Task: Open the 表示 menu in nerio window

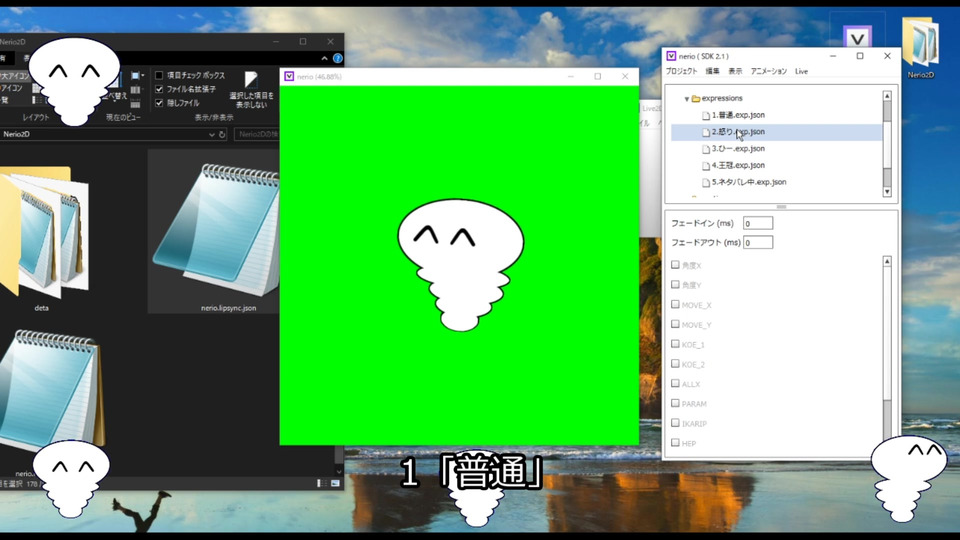Action: (735, 71)
